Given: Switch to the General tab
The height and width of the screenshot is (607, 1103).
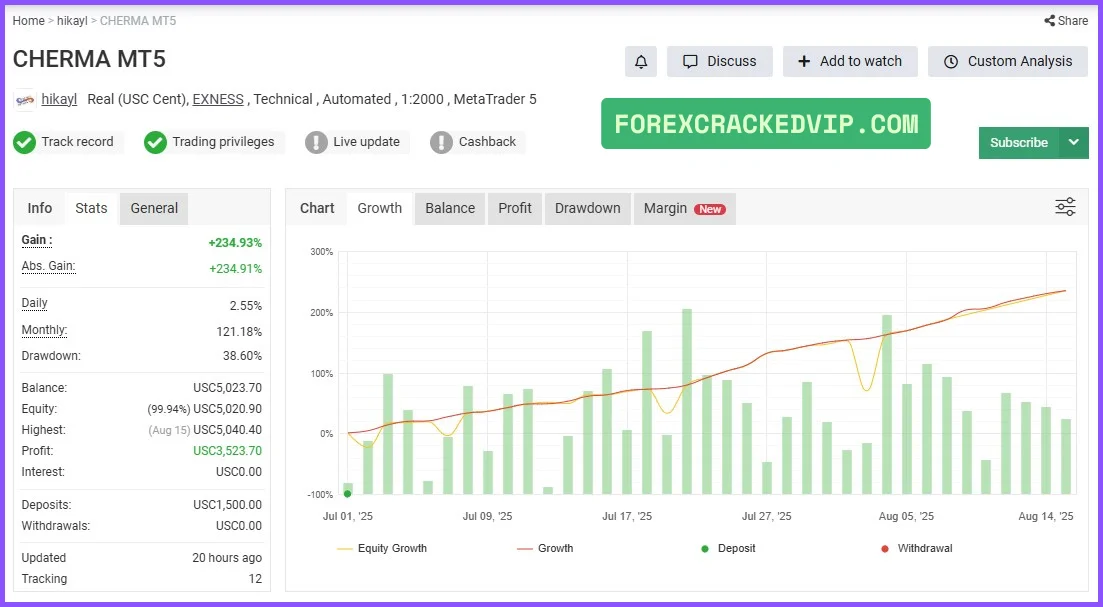Looking at the screenshot, I should click(x=154, y=208).
